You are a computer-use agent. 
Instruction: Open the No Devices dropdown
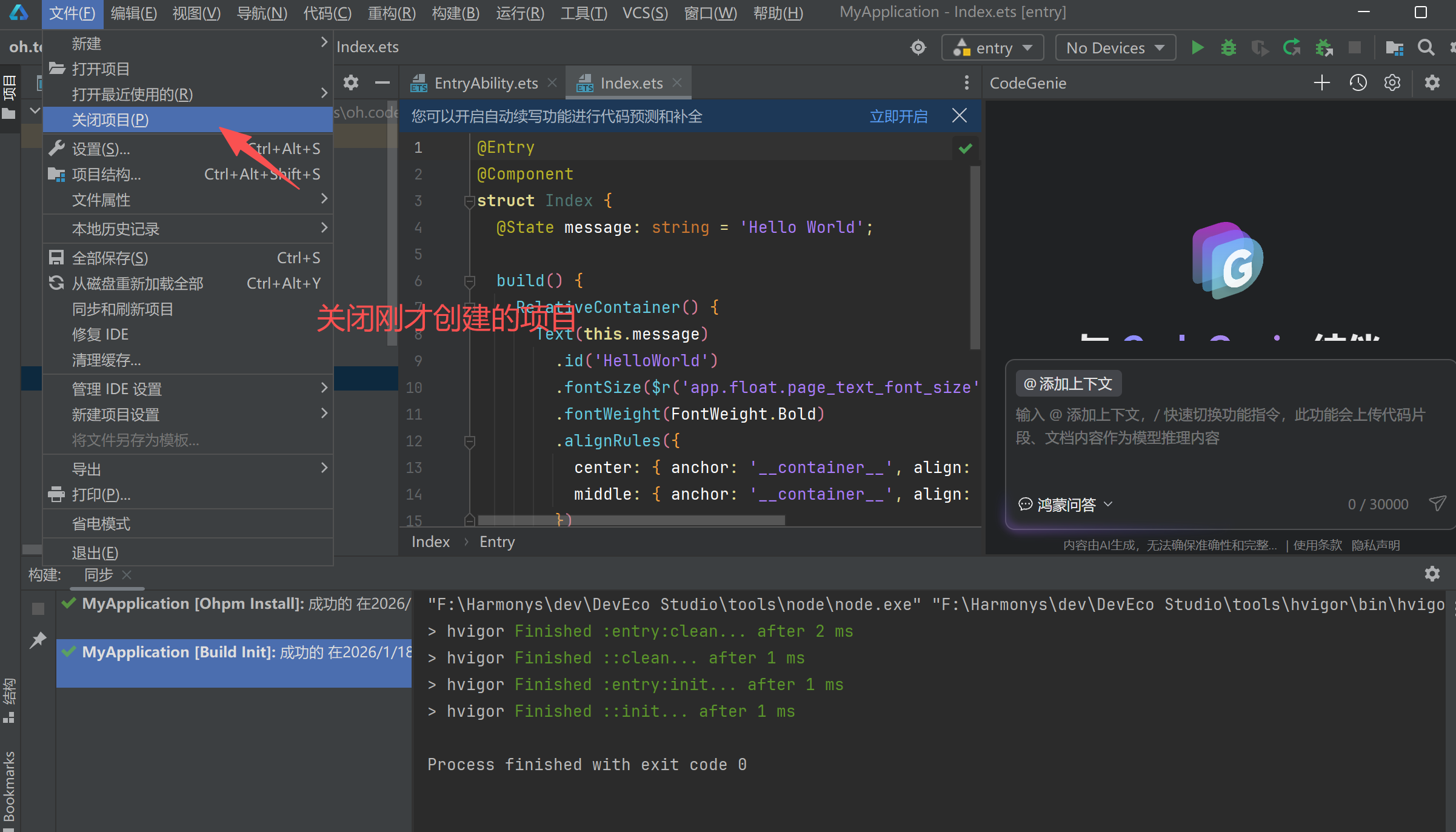point(1115,47)
